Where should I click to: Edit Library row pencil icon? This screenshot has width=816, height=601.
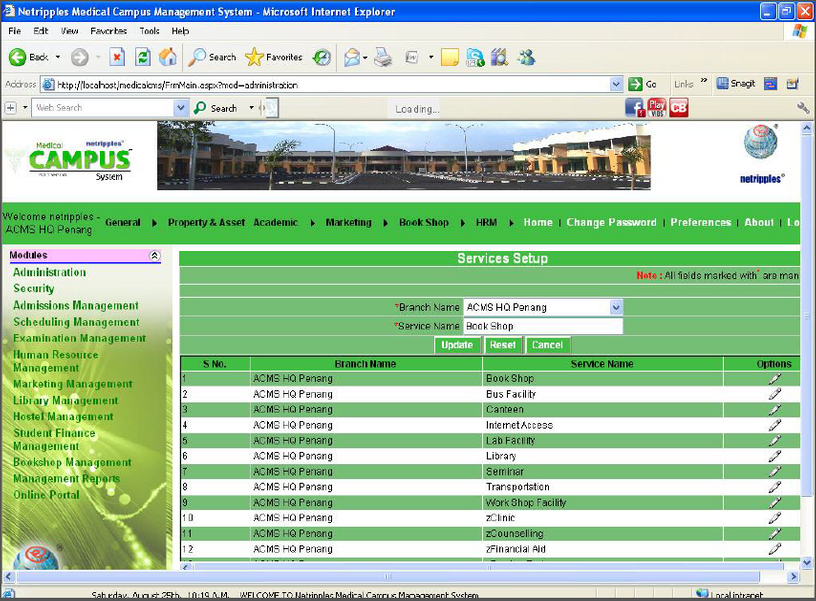pyautogui.click(x=774, y=456)
